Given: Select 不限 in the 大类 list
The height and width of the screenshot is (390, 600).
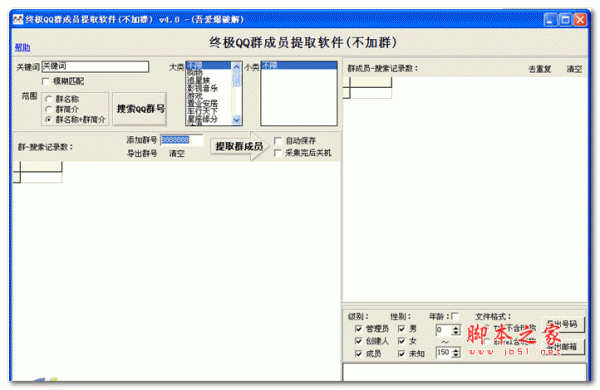Looking at the screenshot, I should pyautogui.click(x=209, y=65).
